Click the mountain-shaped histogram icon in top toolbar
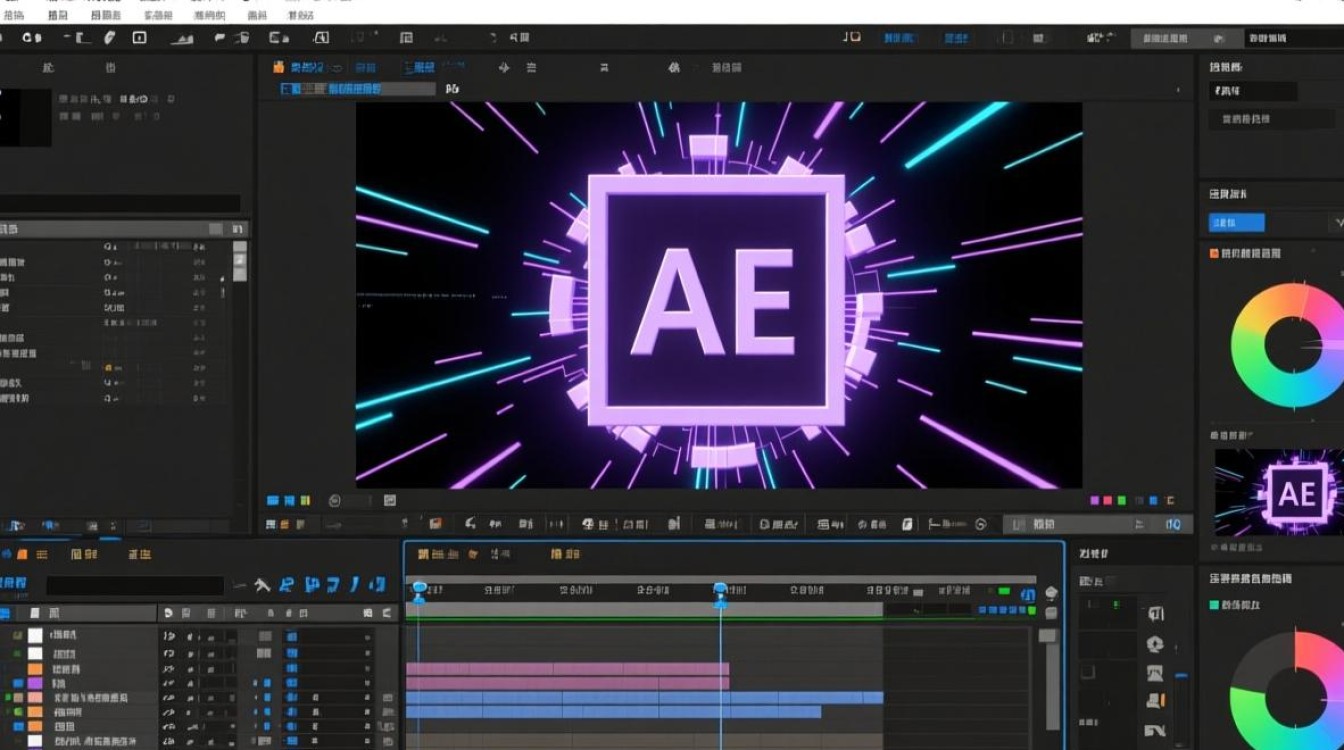Image resolution: width=1344 pixels, height=750 pixels. (x=181, y=38)
